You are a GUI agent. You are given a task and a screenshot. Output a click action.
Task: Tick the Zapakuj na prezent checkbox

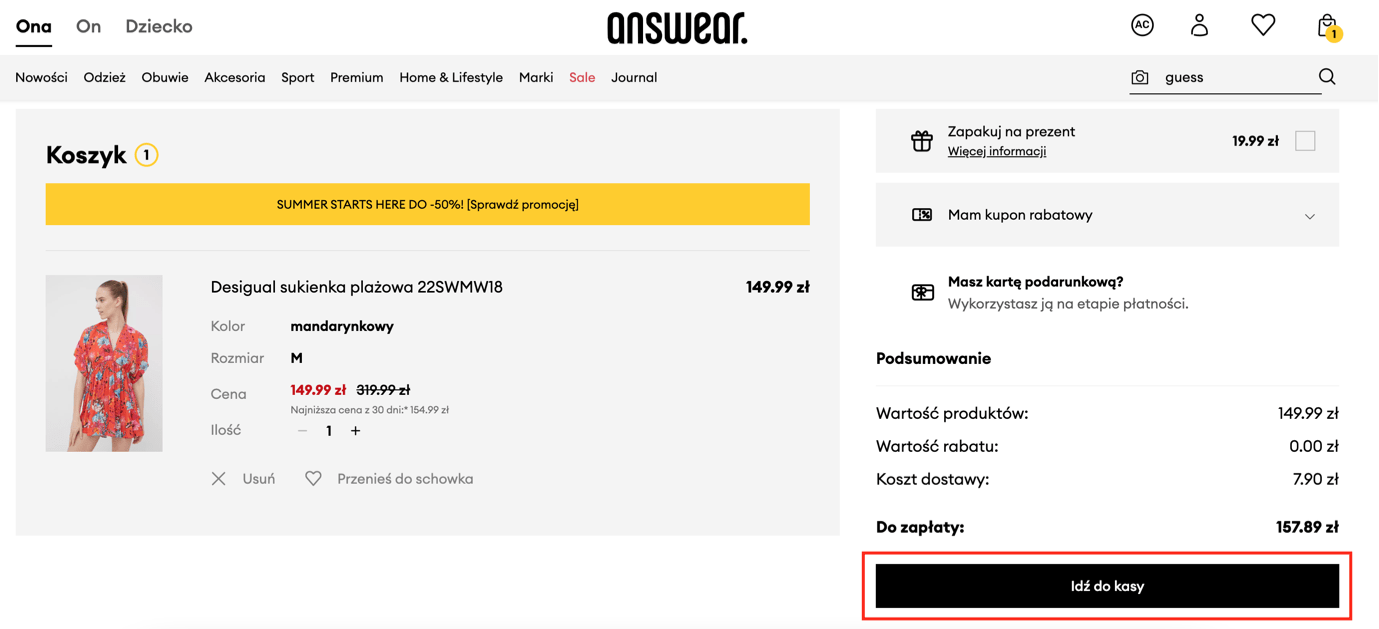(x=1305, y=141)
